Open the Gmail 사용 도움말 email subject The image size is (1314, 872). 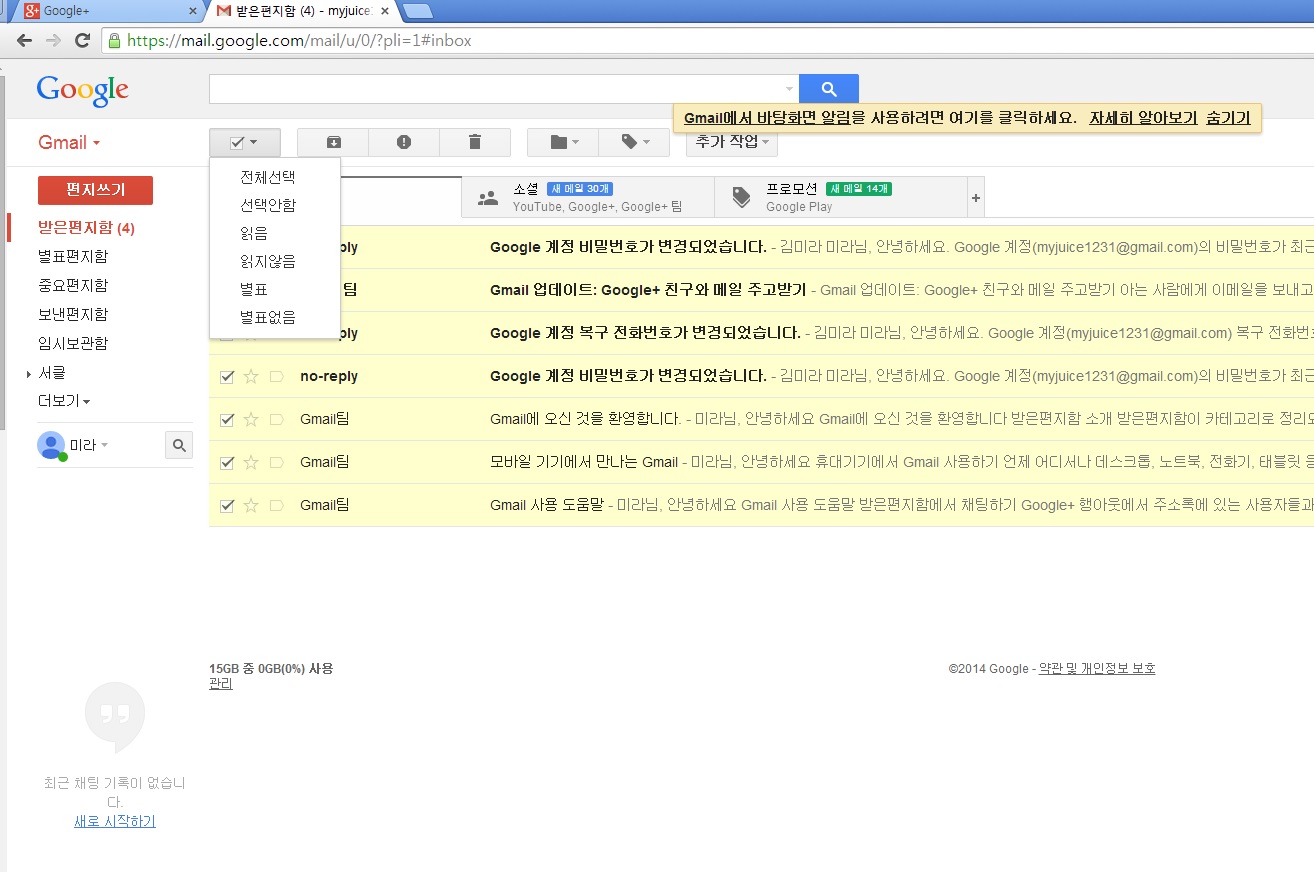click(x=547, y=505)
